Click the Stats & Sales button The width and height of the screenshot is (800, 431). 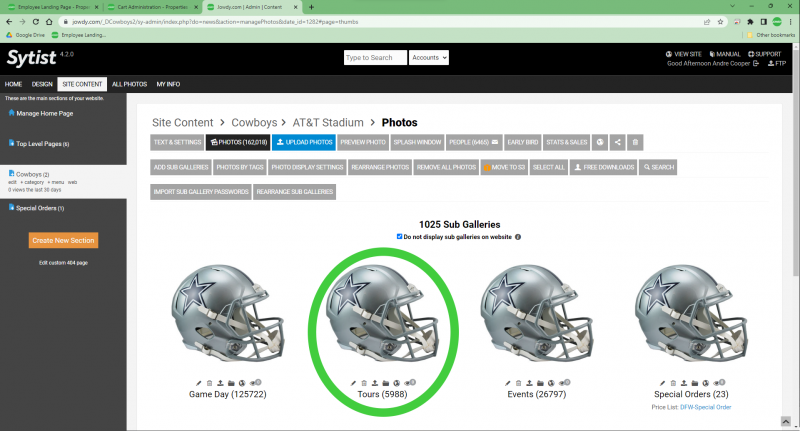[x=567, y=142]
